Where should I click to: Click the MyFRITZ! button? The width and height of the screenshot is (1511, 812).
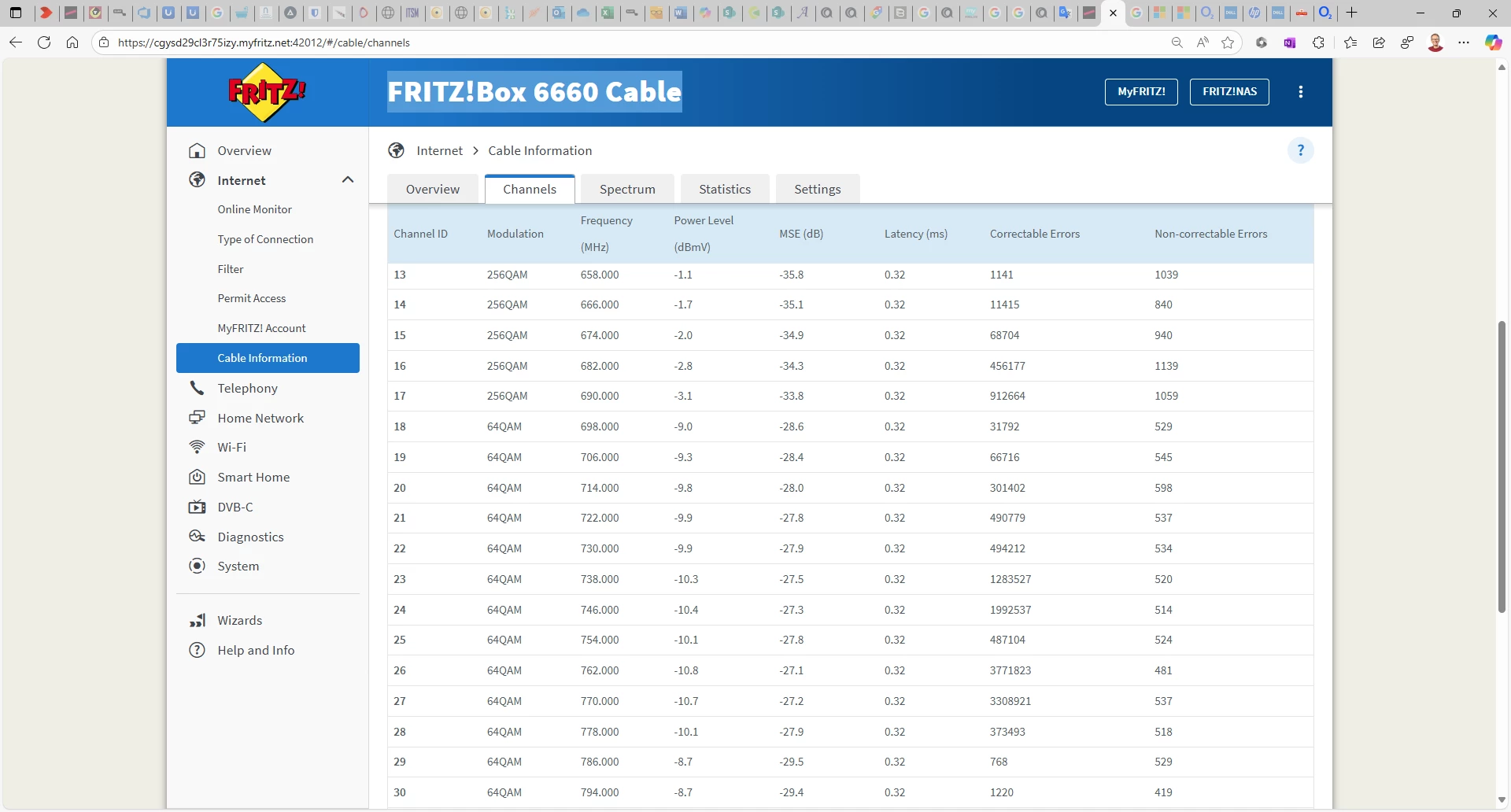click(x=1141, y=92)
